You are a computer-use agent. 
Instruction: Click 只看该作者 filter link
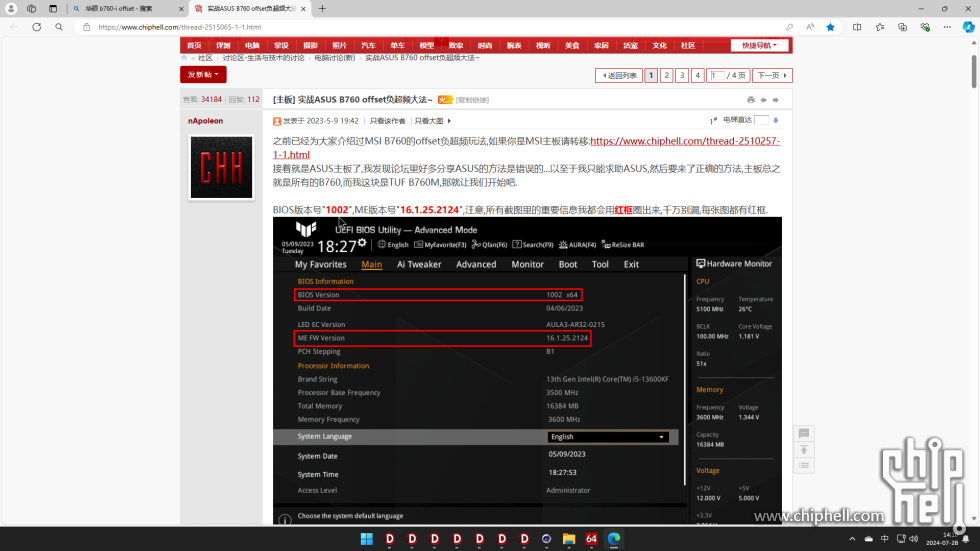pos(388,121)
